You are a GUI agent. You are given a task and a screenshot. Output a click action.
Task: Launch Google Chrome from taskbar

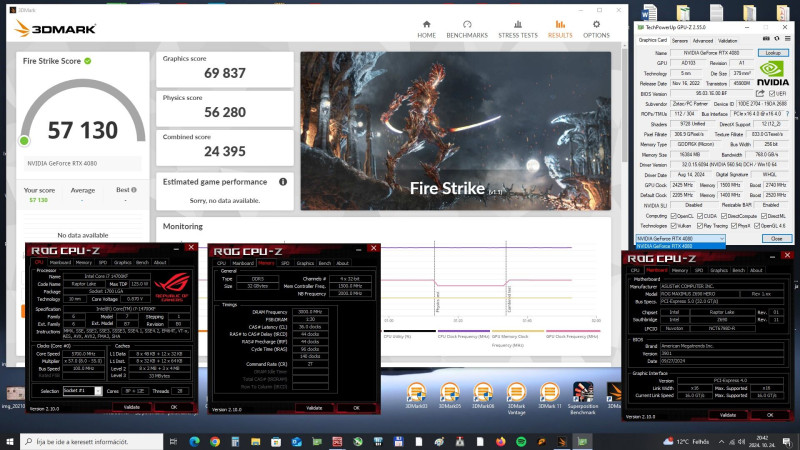(215, 441)
